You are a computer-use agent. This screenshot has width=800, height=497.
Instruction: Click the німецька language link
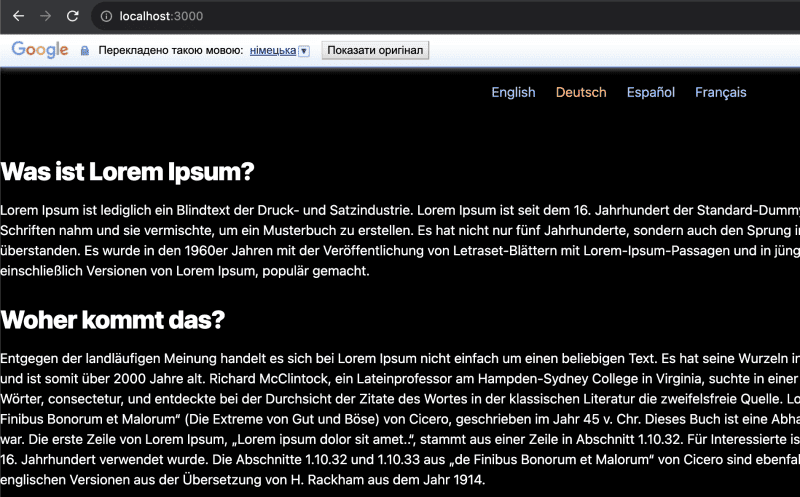point(272,50)
